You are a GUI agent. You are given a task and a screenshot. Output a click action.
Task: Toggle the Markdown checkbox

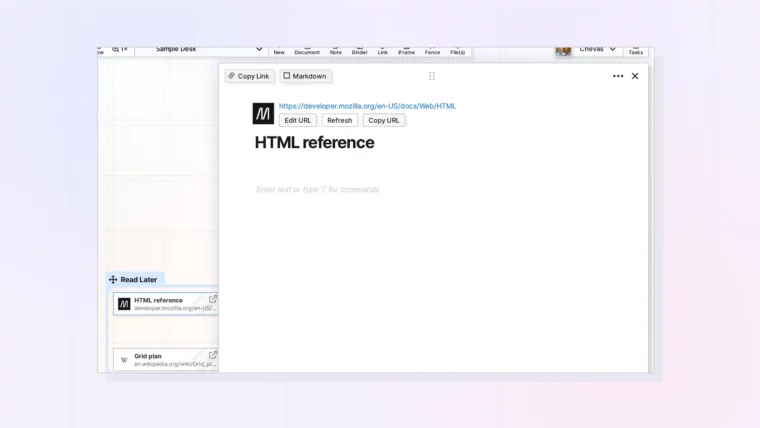tap(286, 76)
